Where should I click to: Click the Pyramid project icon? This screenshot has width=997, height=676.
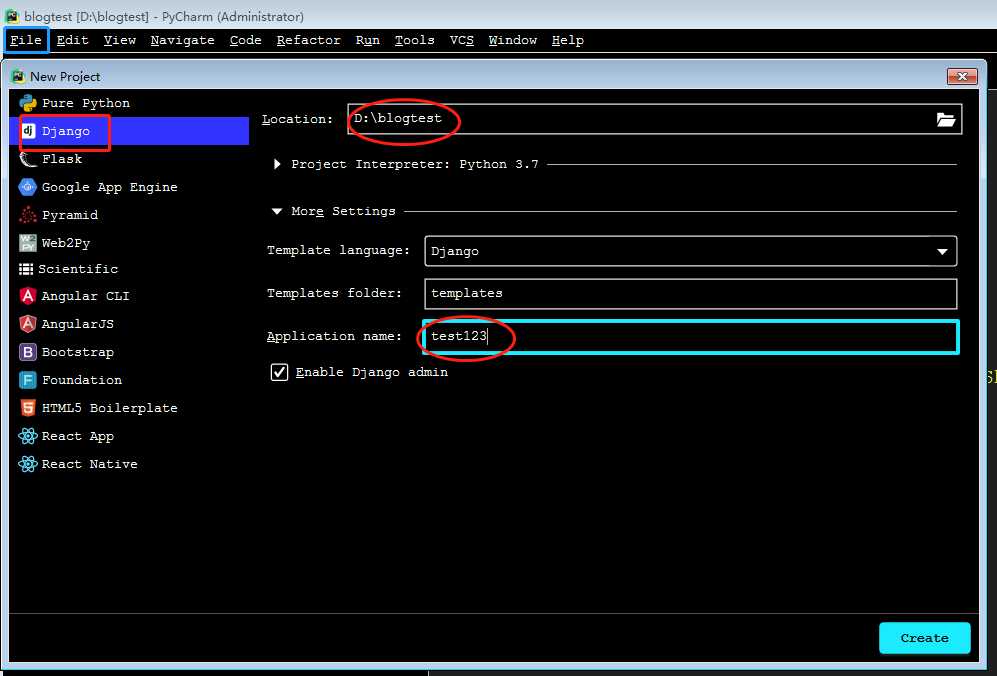28,215
